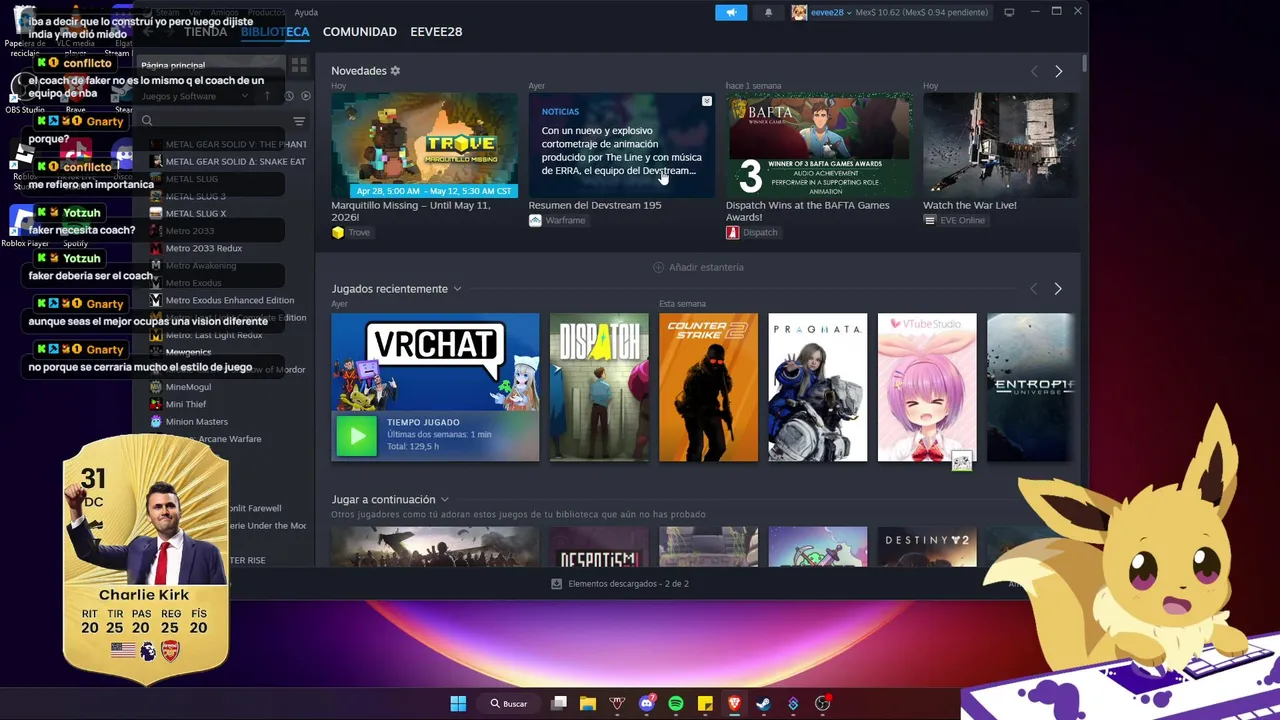Advance Jugados recientemente shelf with right arrow
Screen dimensions: 1280x720
coord(1058,289)
